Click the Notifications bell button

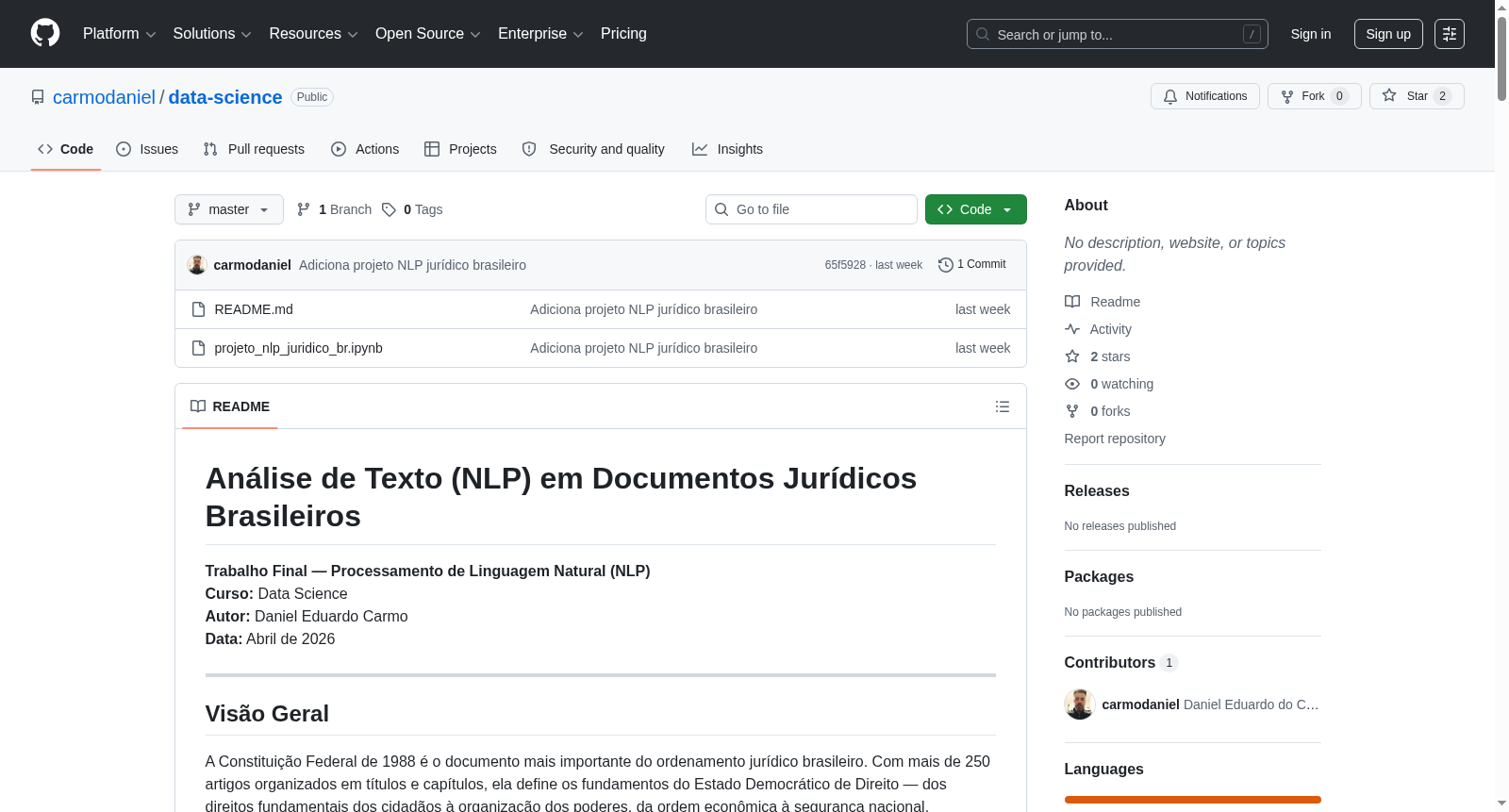click(x=1204, y=96)
